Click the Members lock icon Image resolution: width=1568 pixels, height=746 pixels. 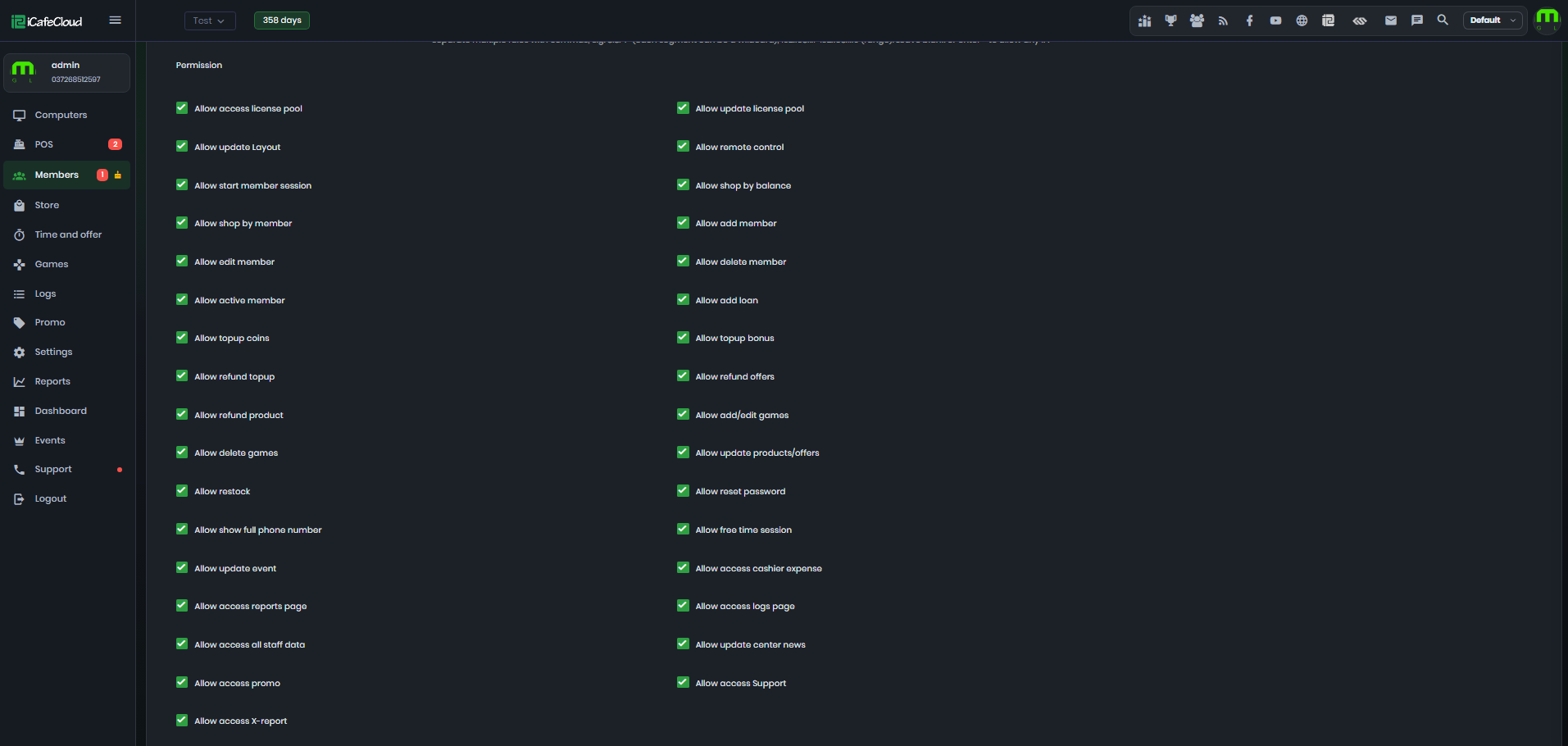tap(118, 175)
